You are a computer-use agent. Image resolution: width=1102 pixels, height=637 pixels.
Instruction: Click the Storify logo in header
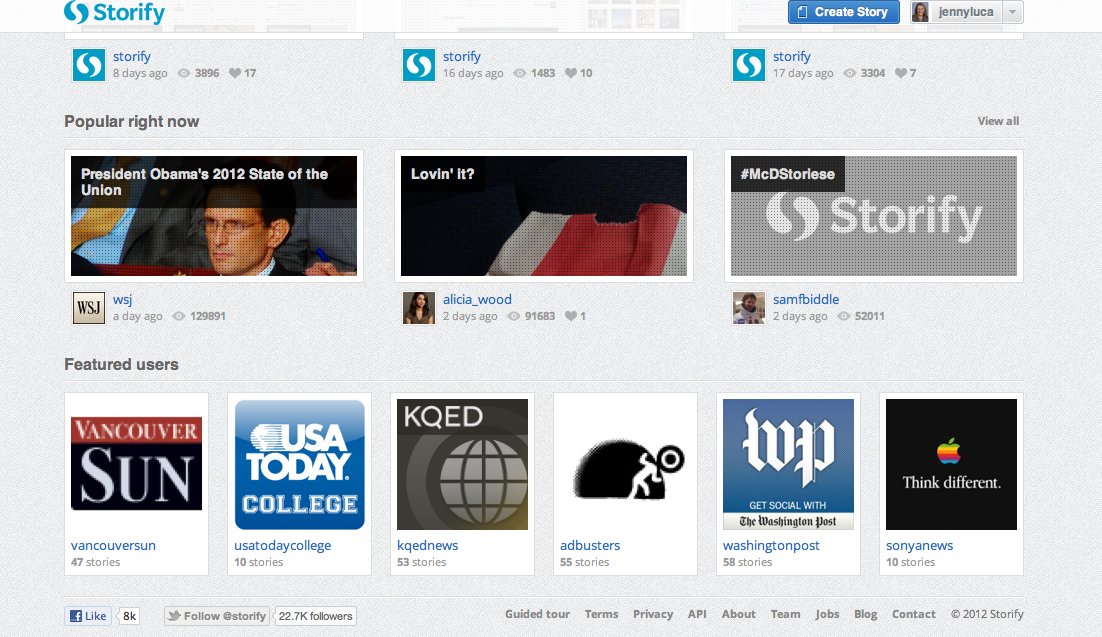pos(114,13)
